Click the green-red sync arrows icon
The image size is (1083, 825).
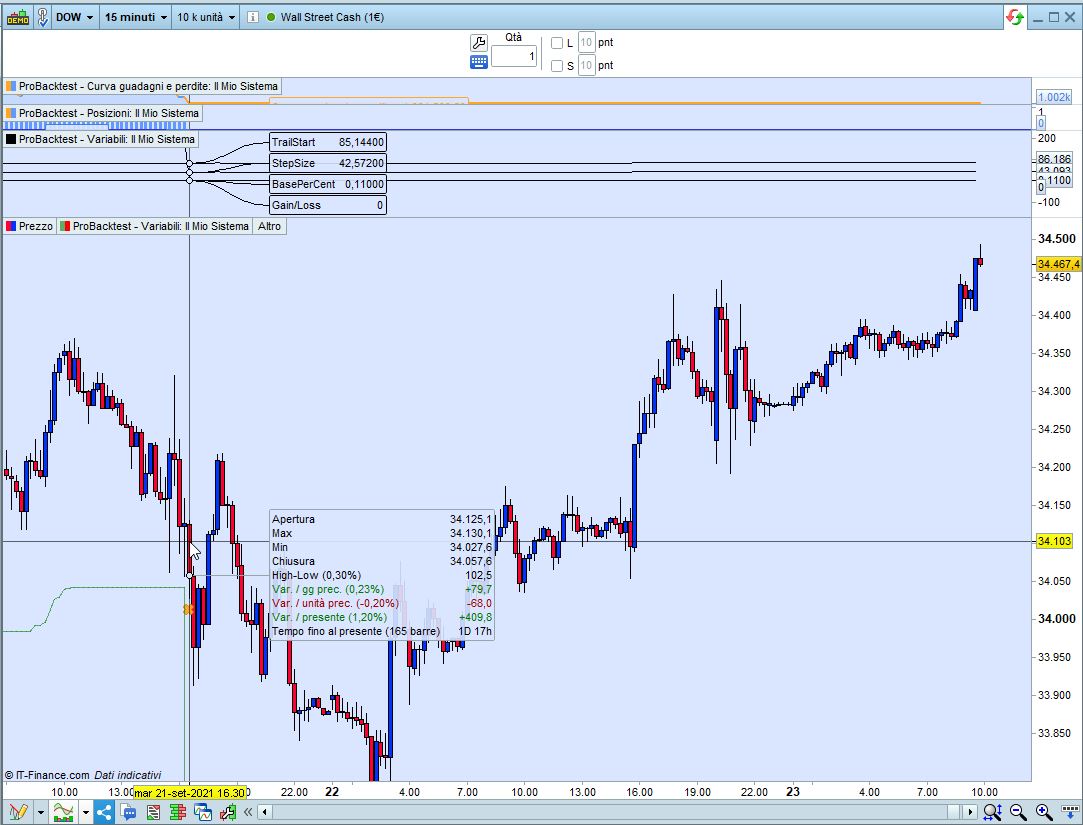pos(1015,17)
